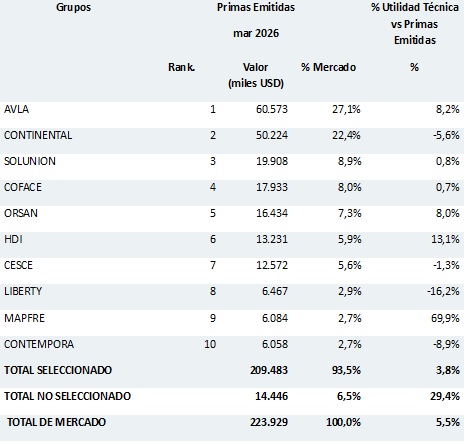Click LIBERTY utility value -16,2%
467x444 pixels.
point(443,291)
